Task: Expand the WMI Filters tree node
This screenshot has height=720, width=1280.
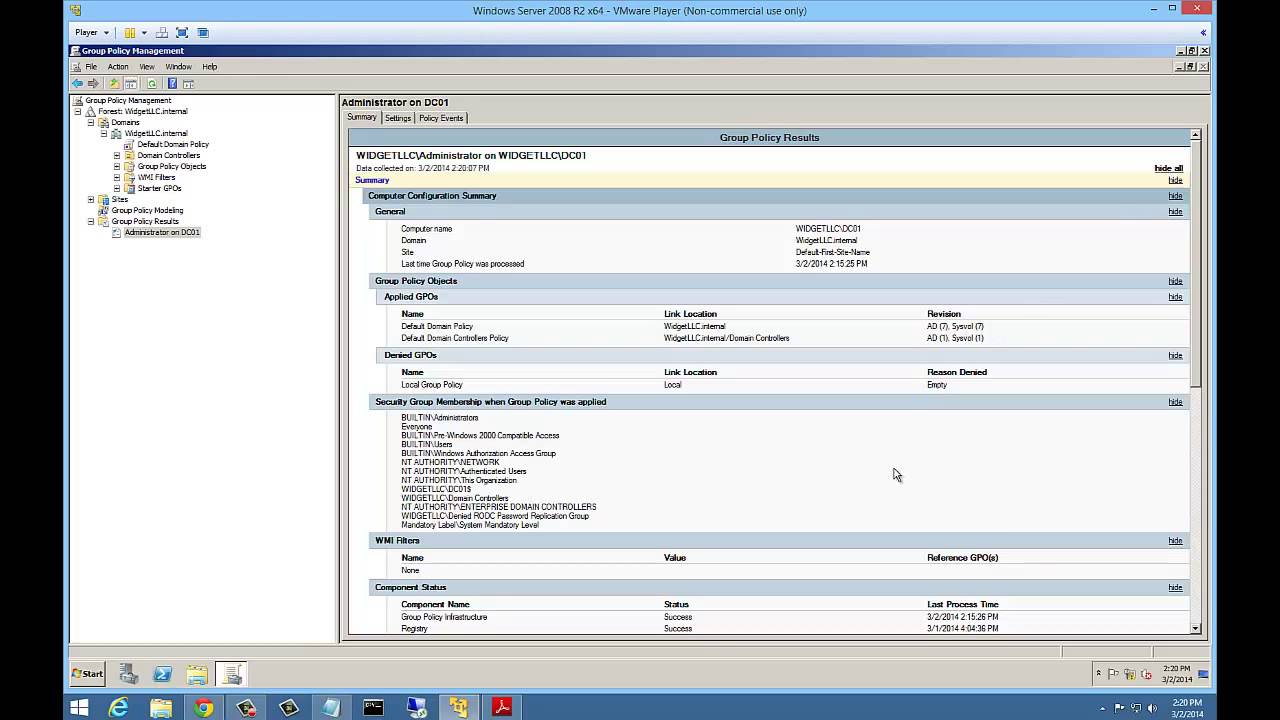Action: [x=116, y=177]
